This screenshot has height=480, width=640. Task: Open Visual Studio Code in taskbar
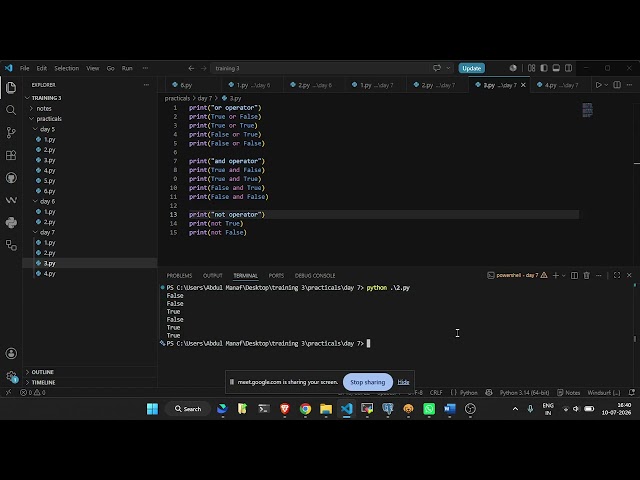coord(347,409)
